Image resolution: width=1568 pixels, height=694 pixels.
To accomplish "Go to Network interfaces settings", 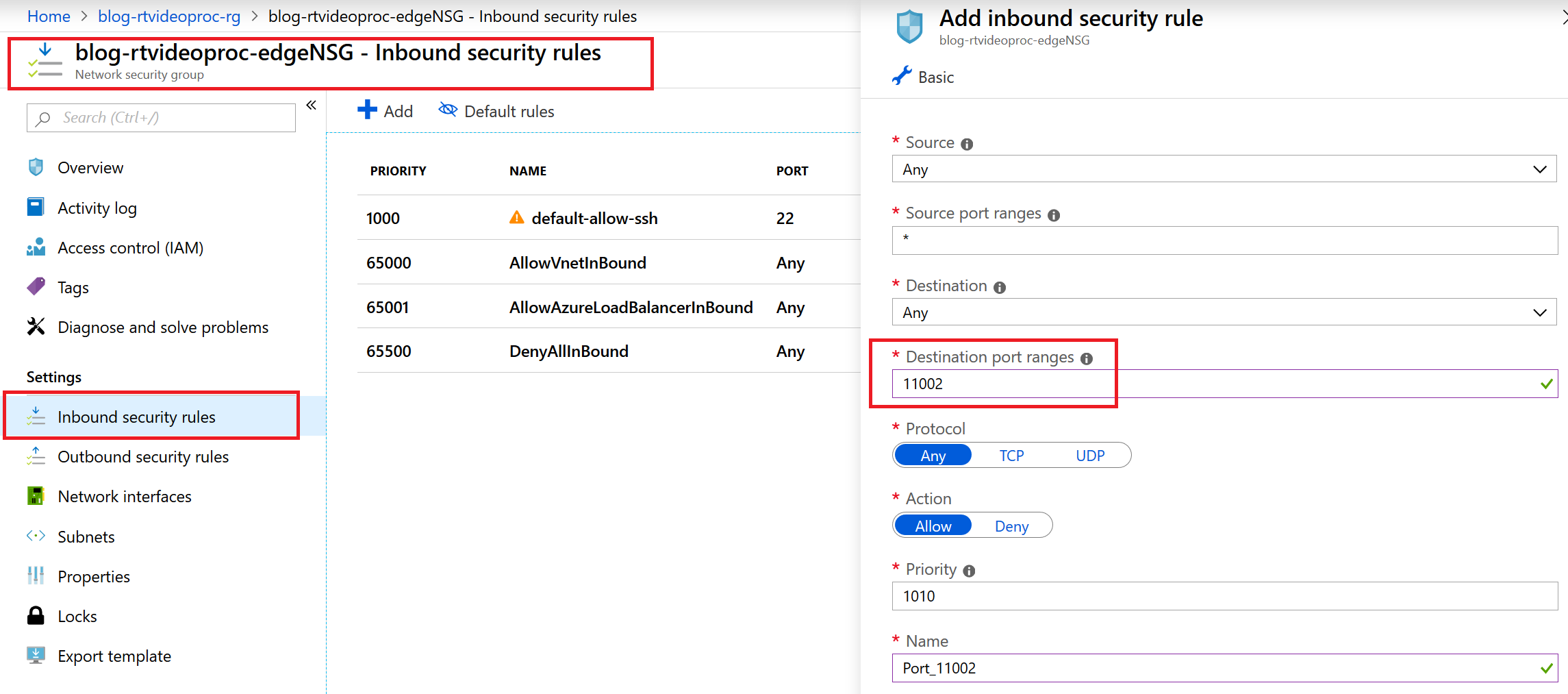I will click(x=125, y=497).
